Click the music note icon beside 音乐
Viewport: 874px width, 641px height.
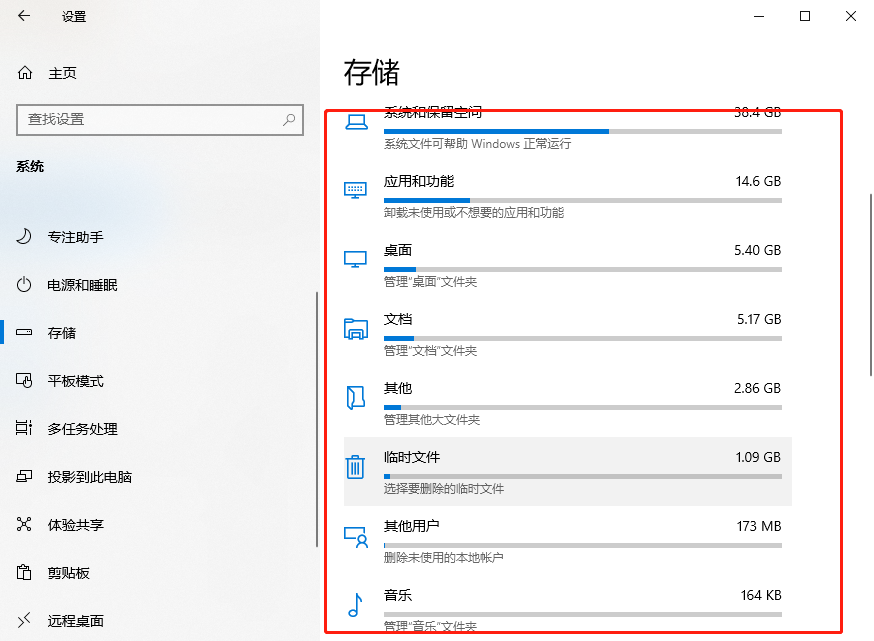coord(355,604)
